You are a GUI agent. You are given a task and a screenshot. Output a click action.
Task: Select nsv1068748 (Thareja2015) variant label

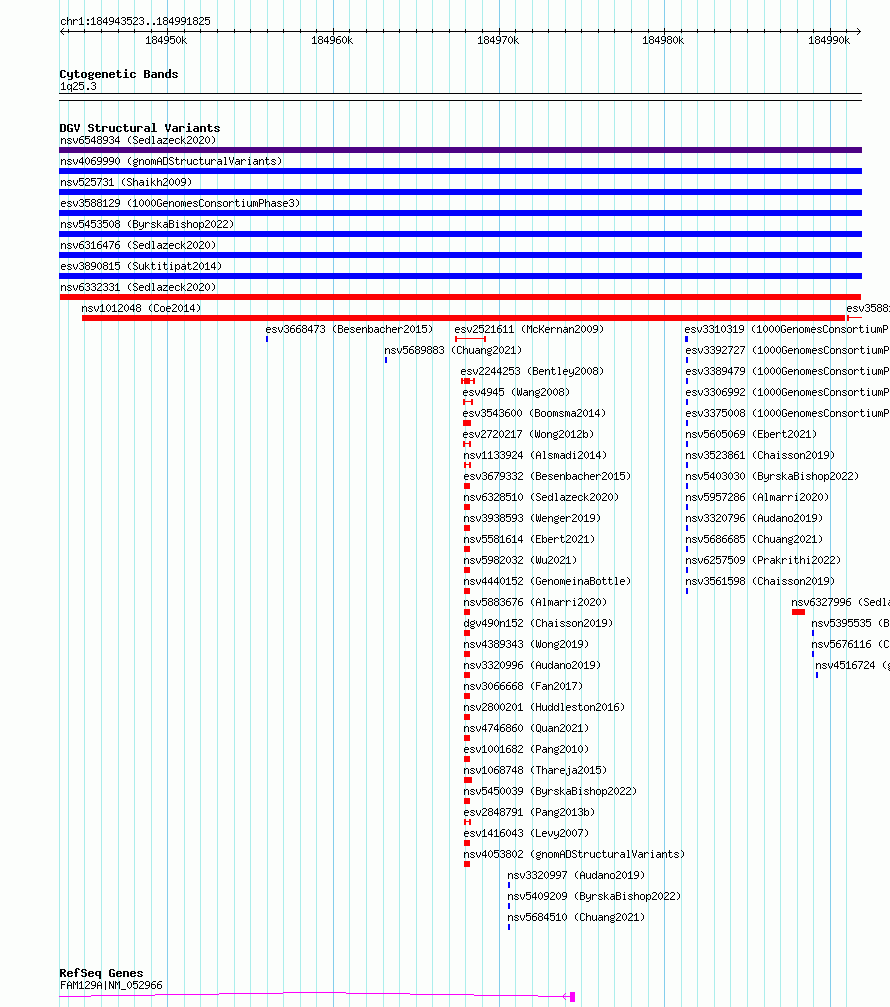[535, 769]
